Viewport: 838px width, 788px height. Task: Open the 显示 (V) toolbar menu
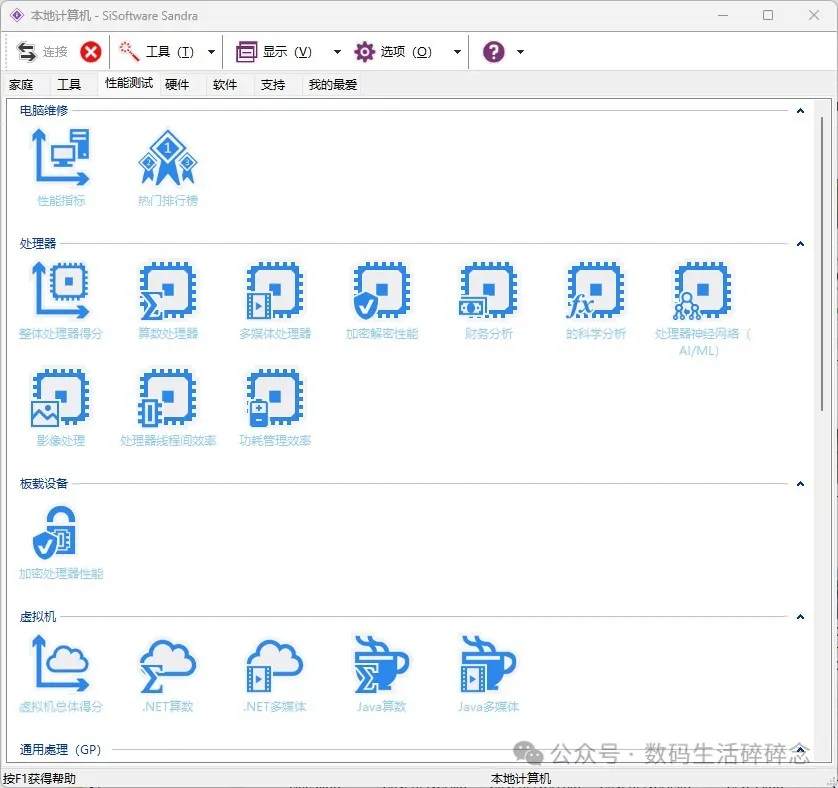[275, 52]
